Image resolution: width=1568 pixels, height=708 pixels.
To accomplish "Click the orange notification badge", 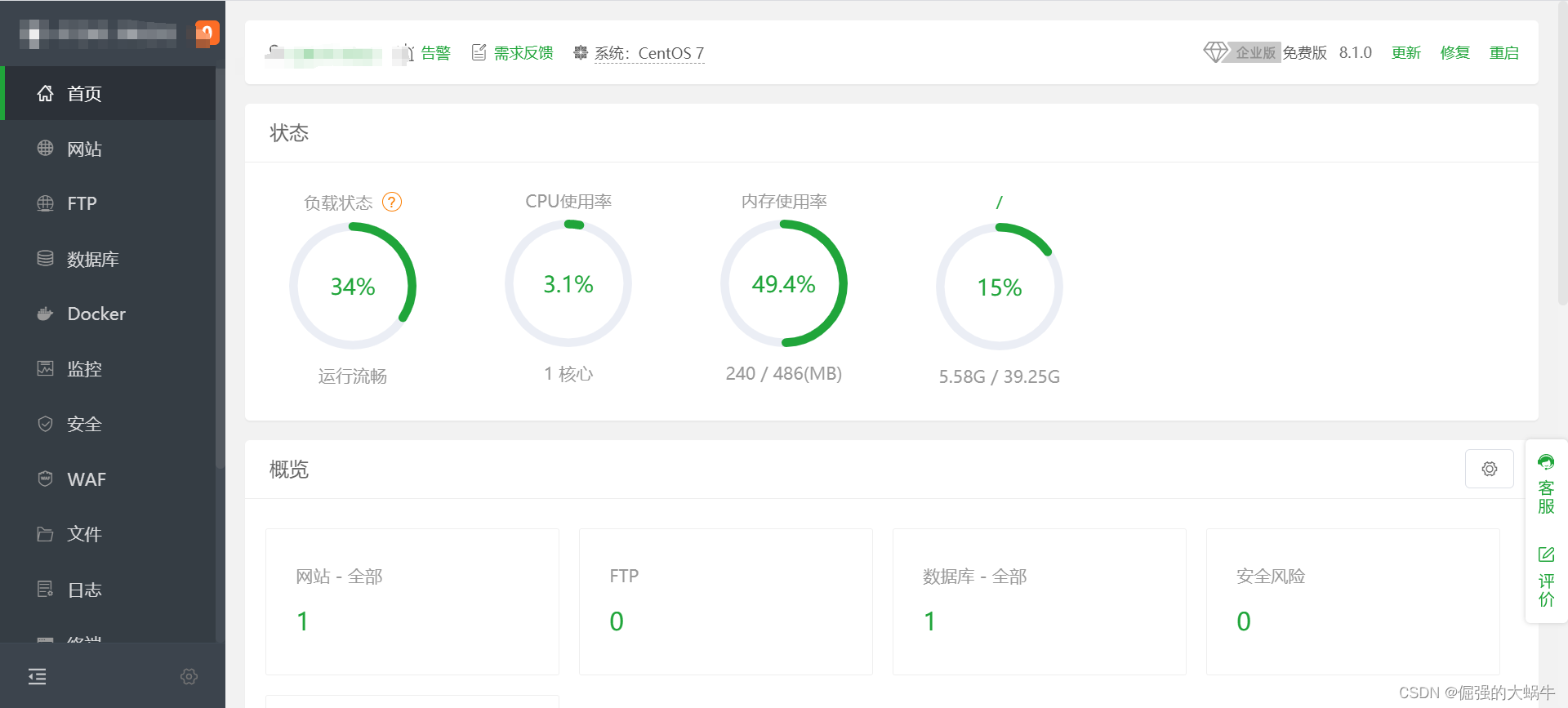I will [207, 32].
